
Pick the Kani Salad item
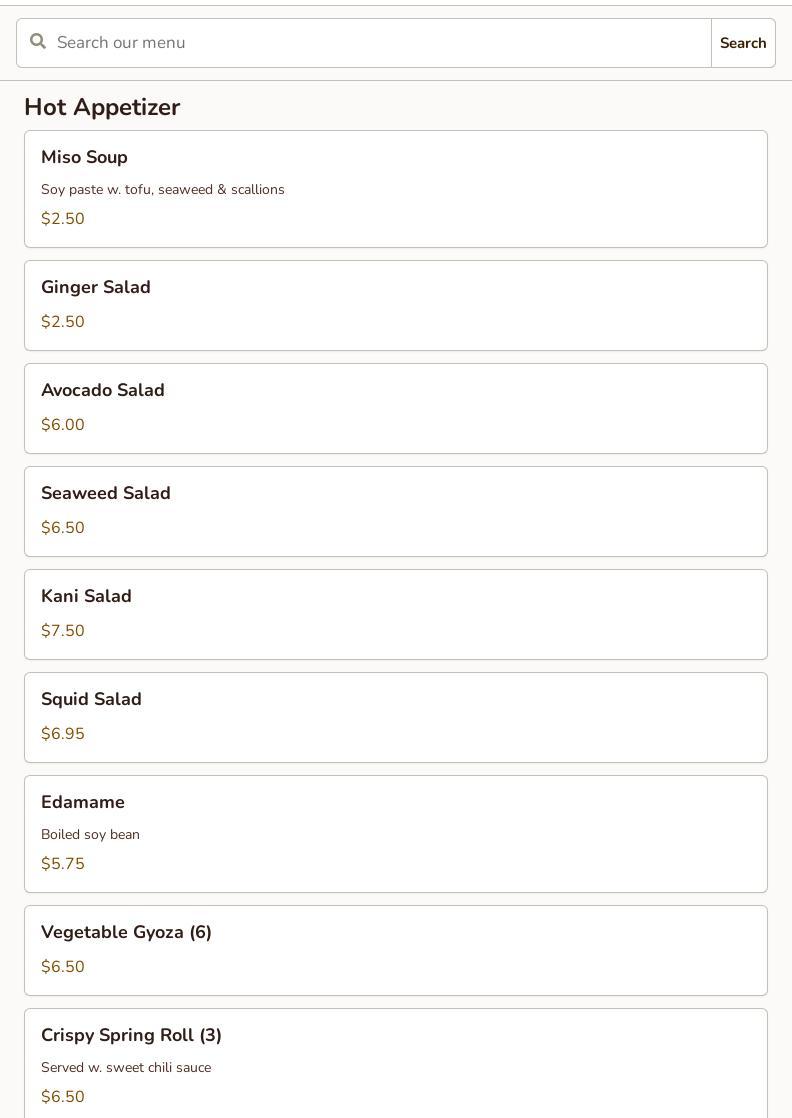[x=395, y=614]
